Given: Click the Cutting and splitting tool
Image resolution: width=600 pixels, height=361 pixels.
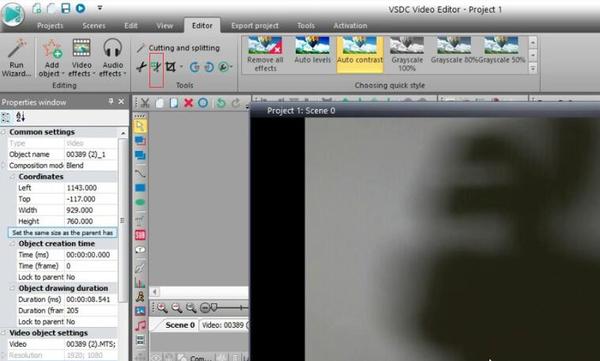Looking at the screenshot, I should [x=178, y=48].
